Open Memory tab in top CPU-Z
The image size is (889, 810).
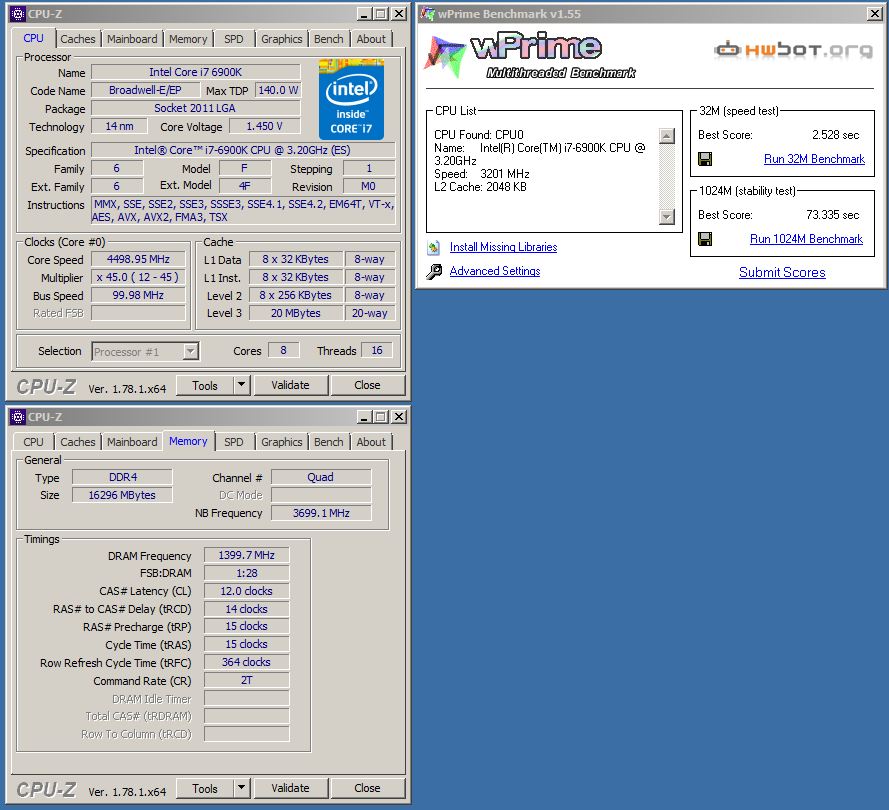[x=188, y=39]
